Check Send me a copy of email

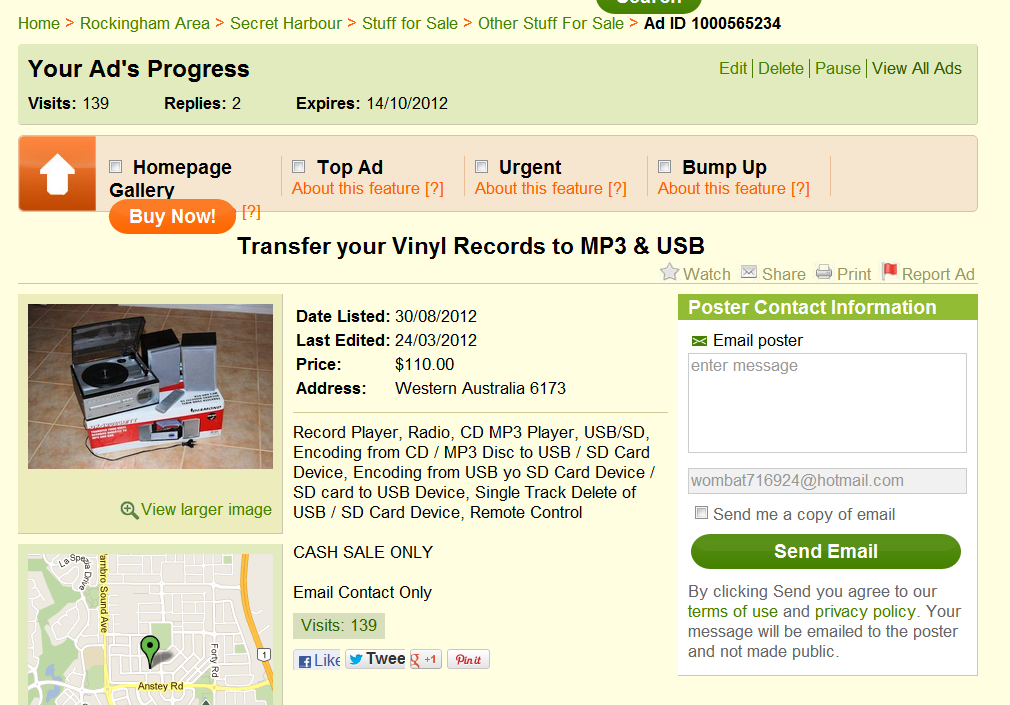[x=701, y=513]
